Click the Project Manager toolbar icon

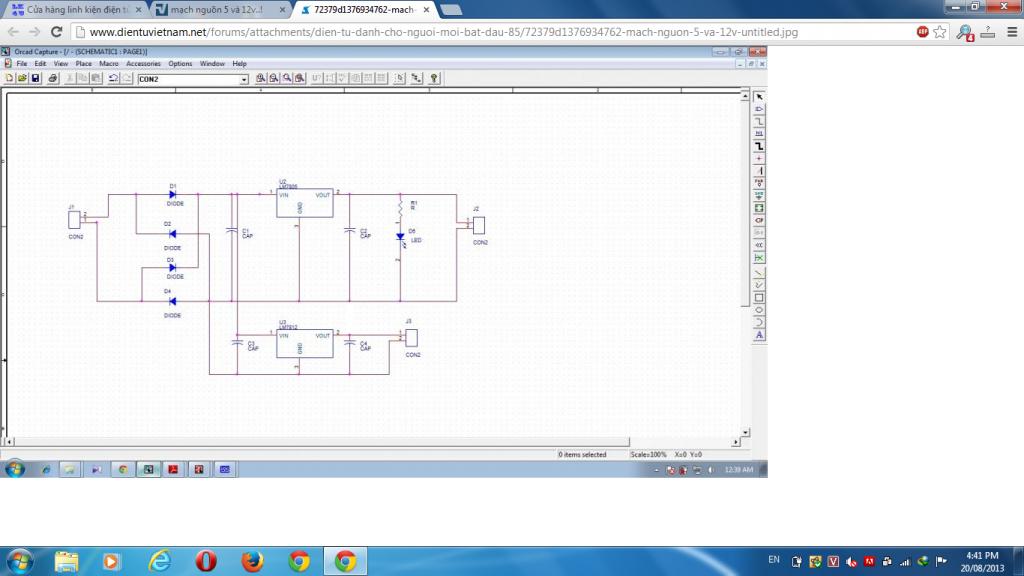pos(417,78)
